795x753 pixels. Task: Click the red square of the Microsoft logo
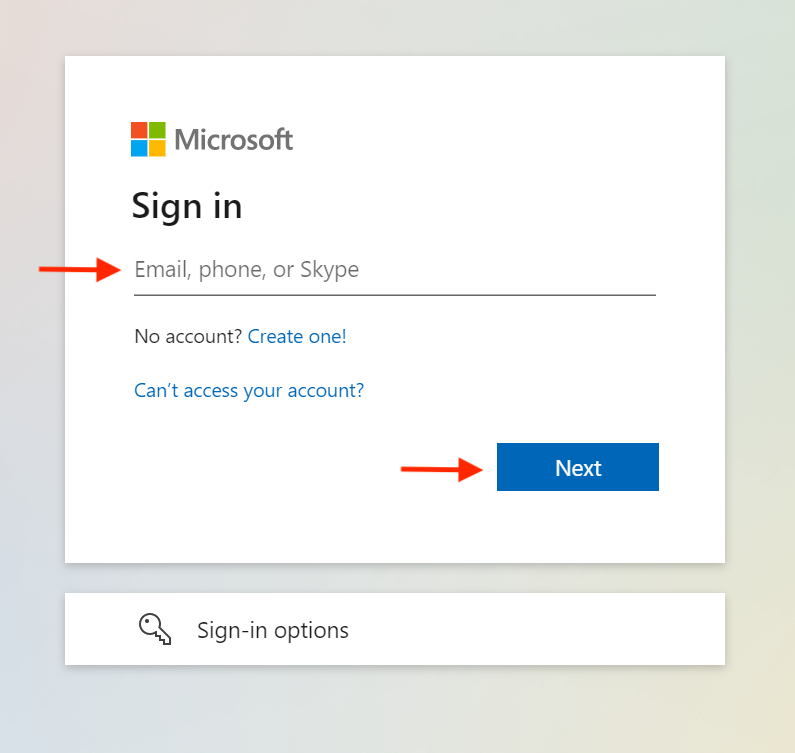pyautogui.click(x=139, y=130)
